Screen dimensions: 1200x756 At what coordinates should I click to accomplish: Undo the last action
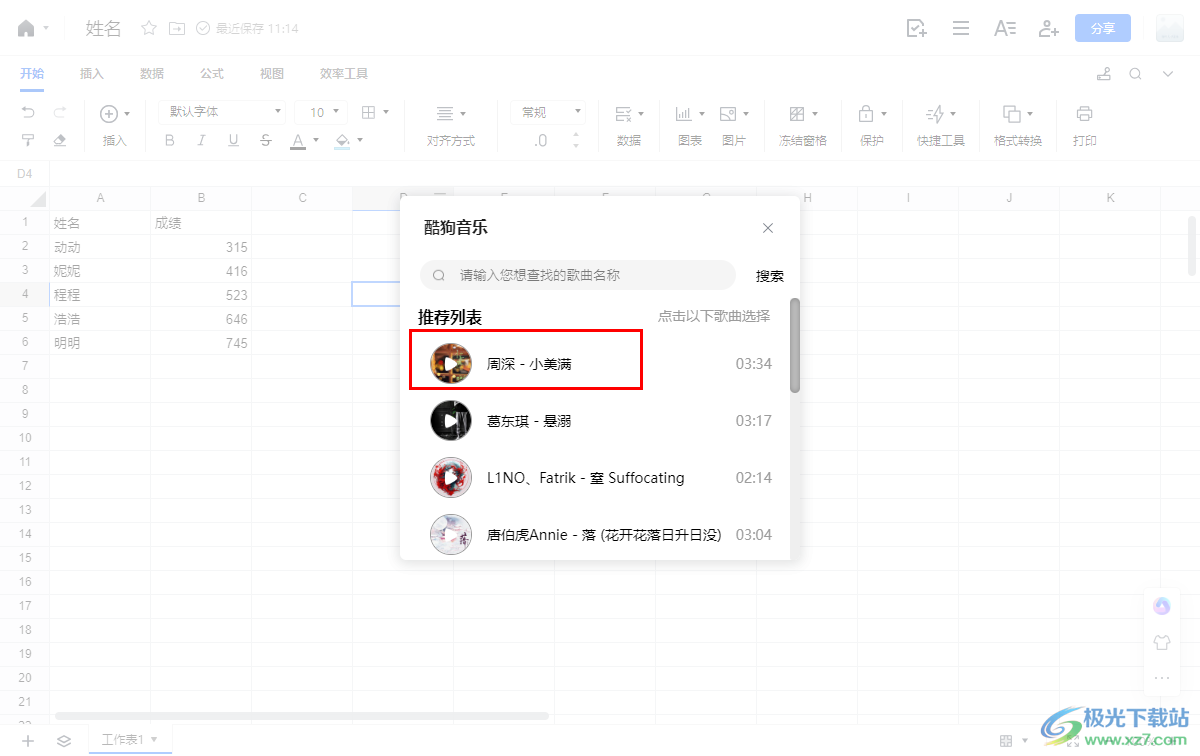point(28,113)
